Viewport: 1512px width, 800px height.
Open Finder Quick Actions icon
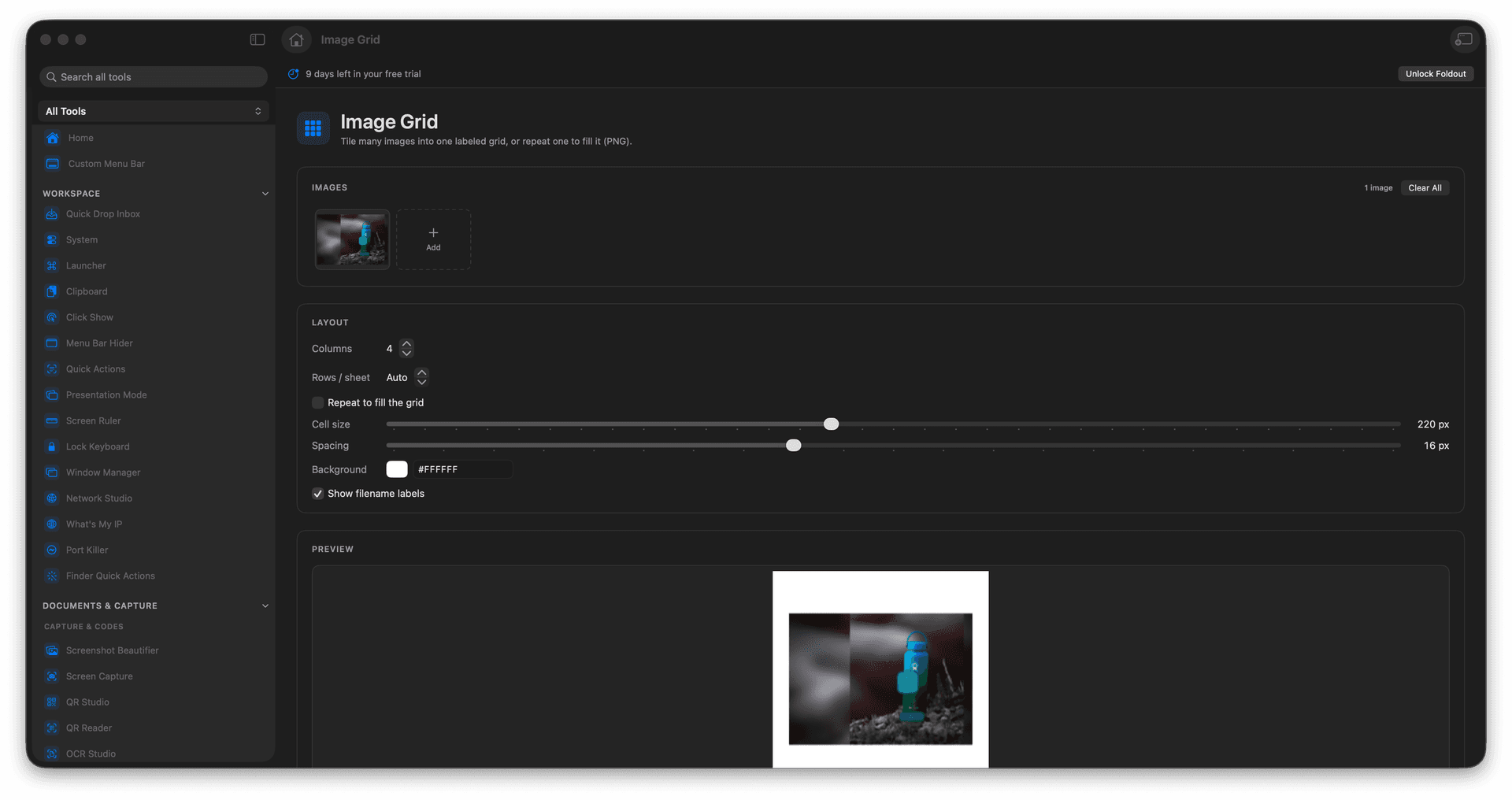click(52, 576)
